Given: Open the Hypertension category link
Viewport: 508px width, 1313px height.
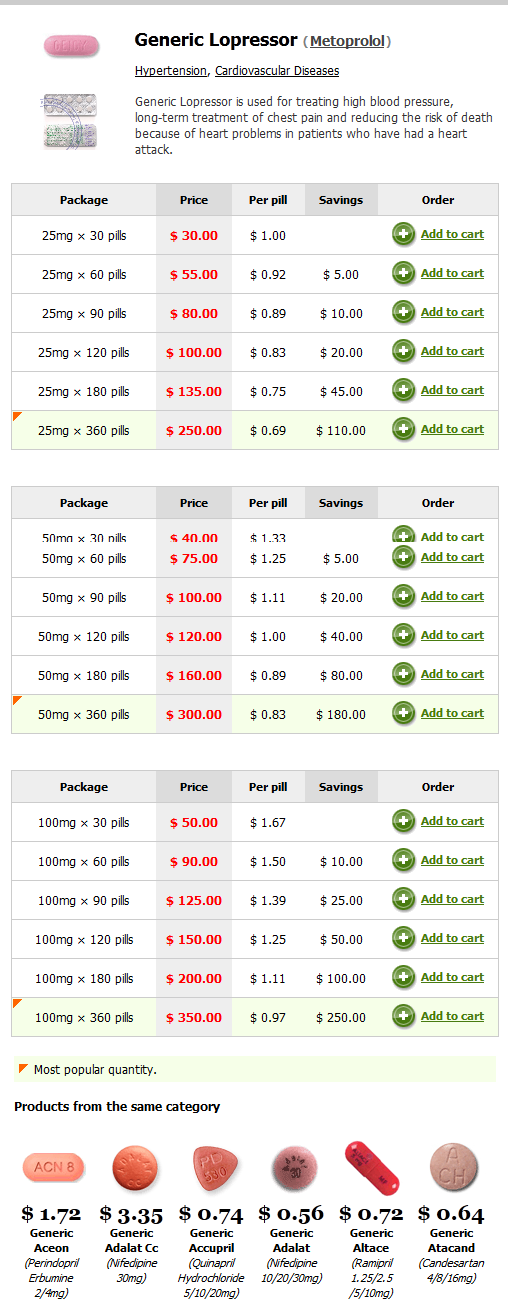Looking at the screenshot, I should coord(171,71).
